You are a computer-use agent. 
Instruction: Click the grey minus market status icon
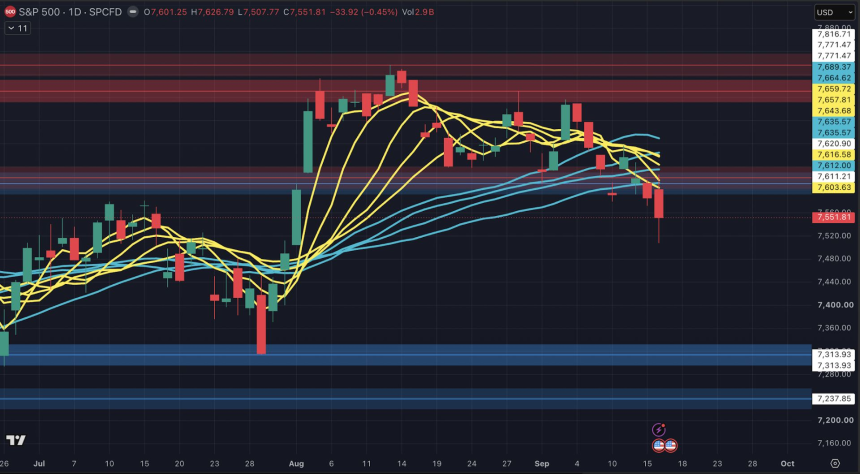133,12
